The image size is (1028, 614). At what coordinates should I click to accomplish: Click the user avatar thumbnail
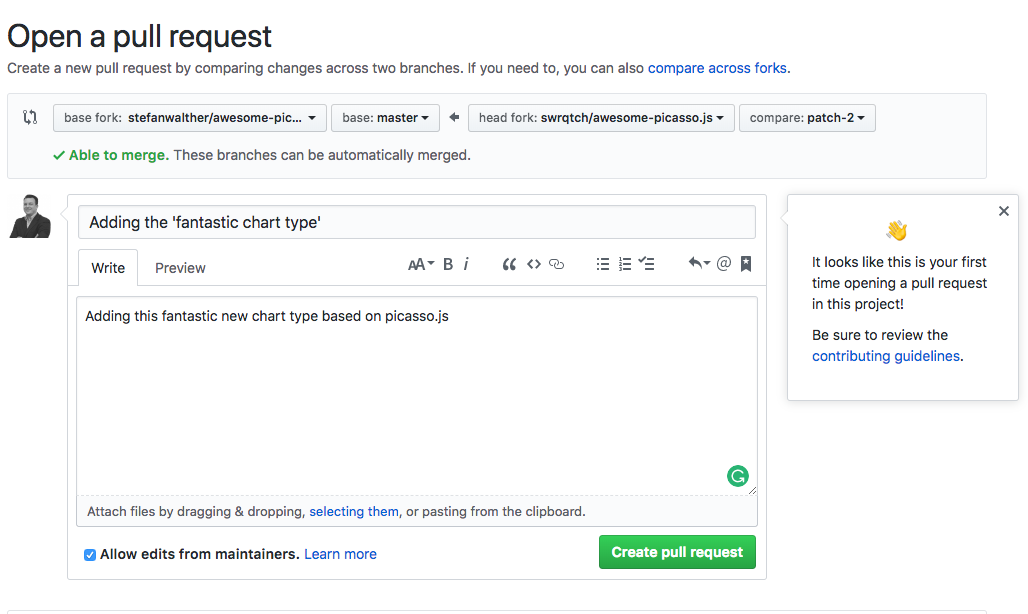pos(30,216)
